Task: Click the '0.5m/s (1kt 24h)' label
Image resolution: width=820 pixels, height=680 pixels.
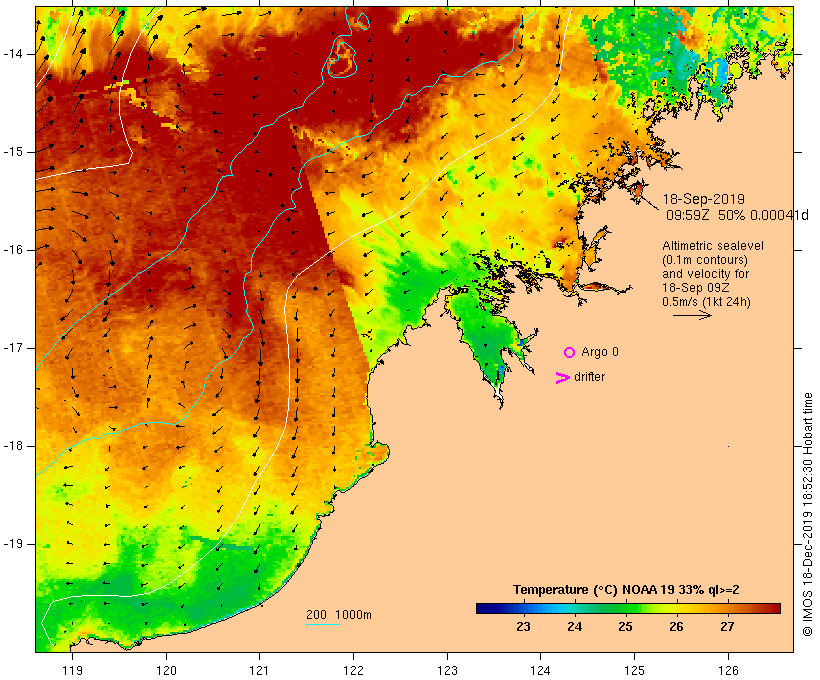Action: click(706, 302)
